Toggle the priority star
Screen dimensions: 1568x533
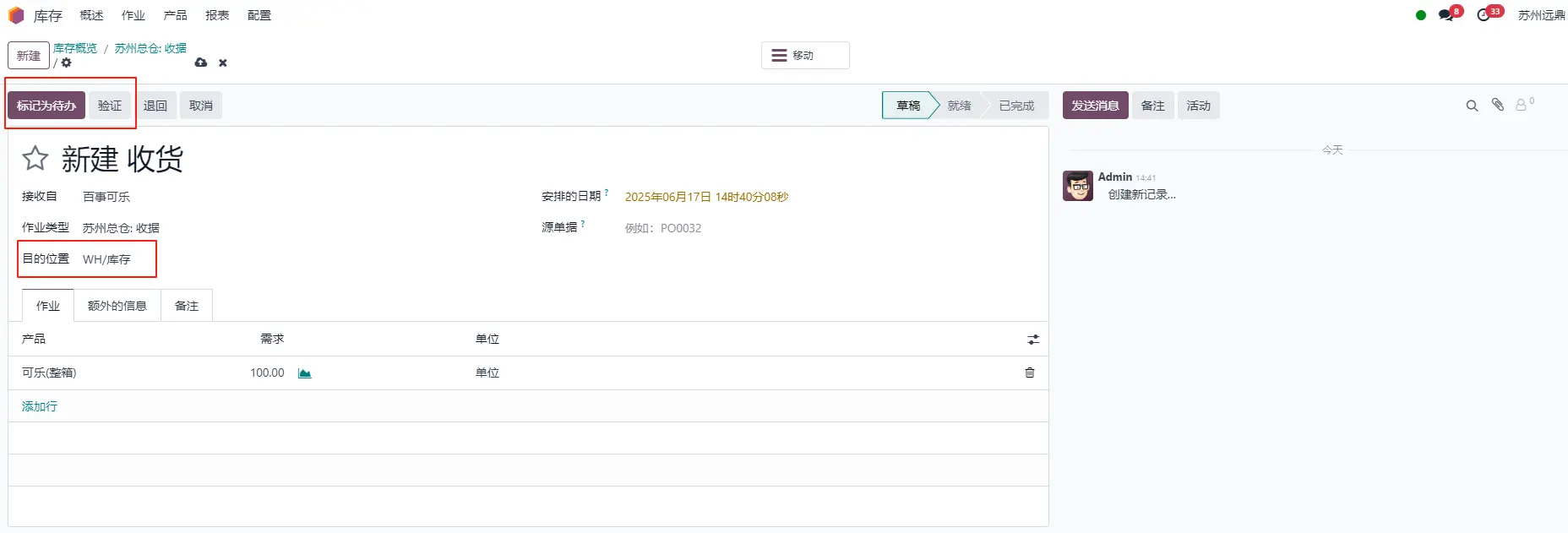coord(35,159)
